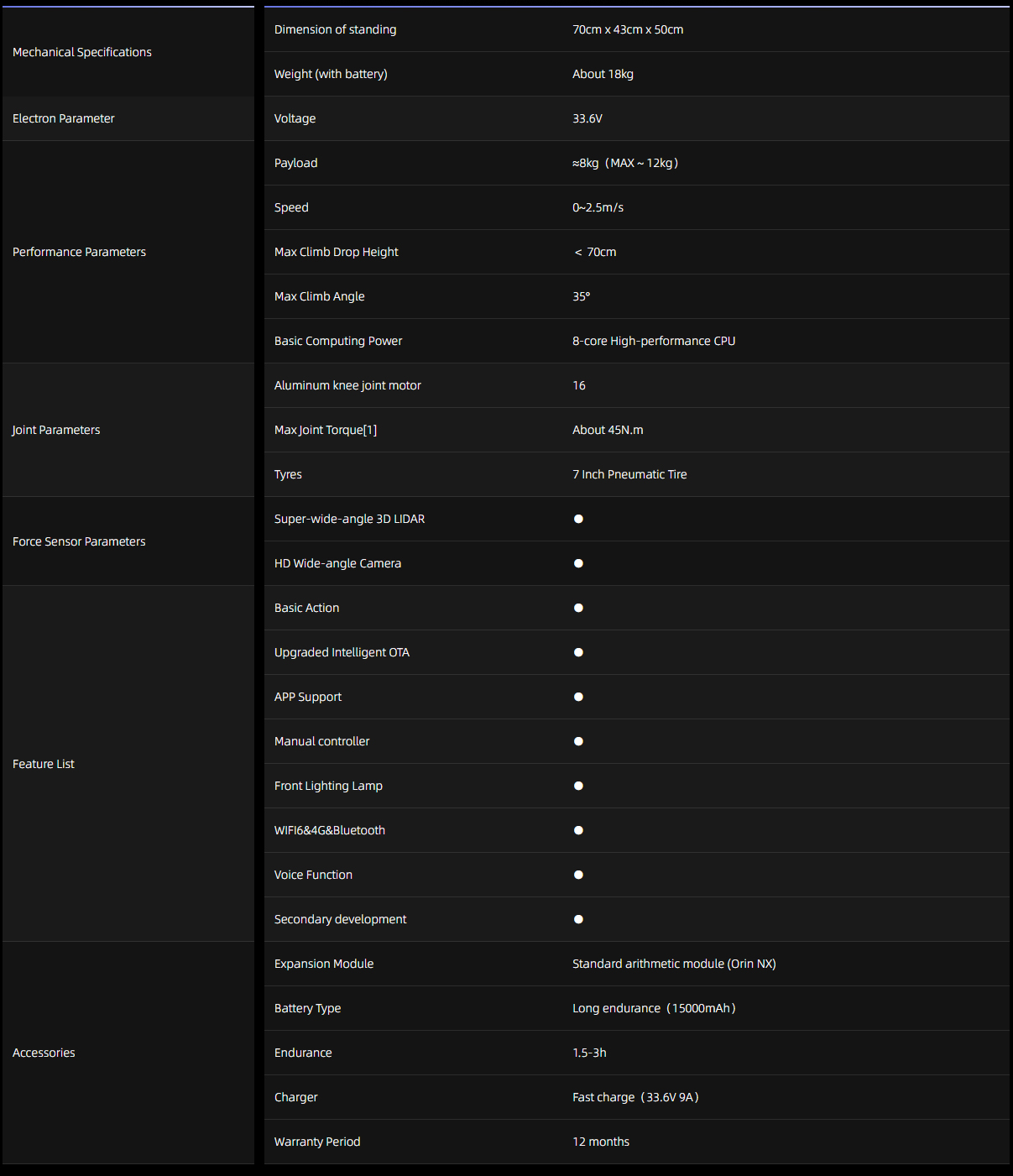The height and width of the screenshot is (1176, 1013).
Task: Click the Accessories category label
Action: coord(44,1053)
